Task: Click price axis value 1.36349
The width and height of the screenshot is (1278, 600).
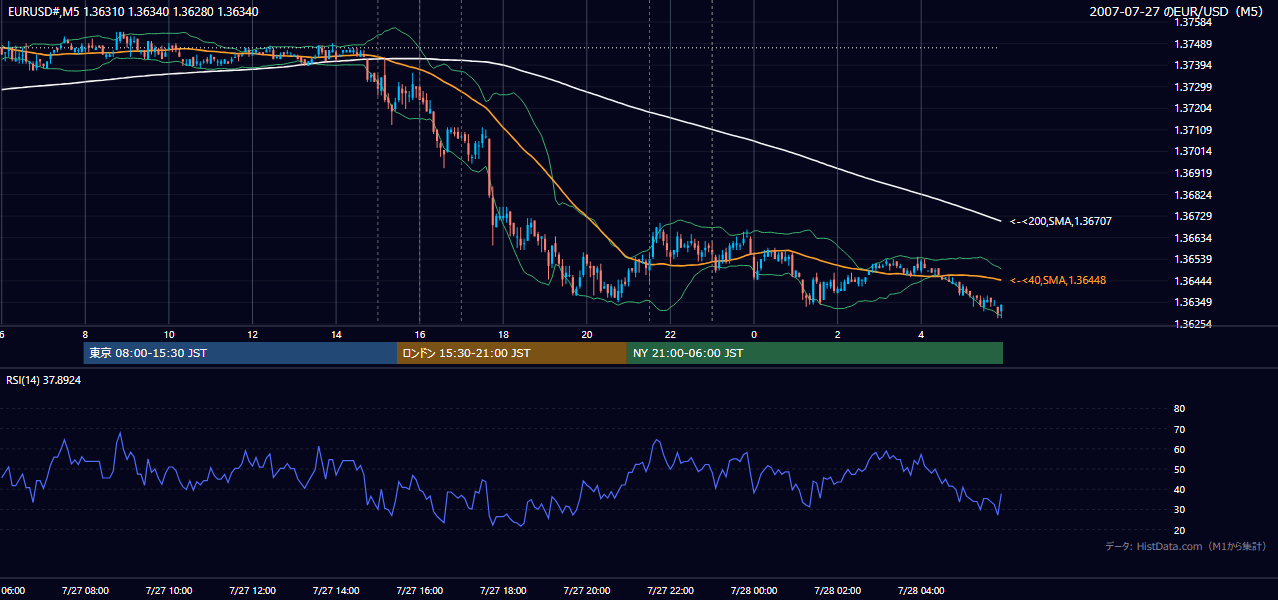Action: [x=1193, y=303]
